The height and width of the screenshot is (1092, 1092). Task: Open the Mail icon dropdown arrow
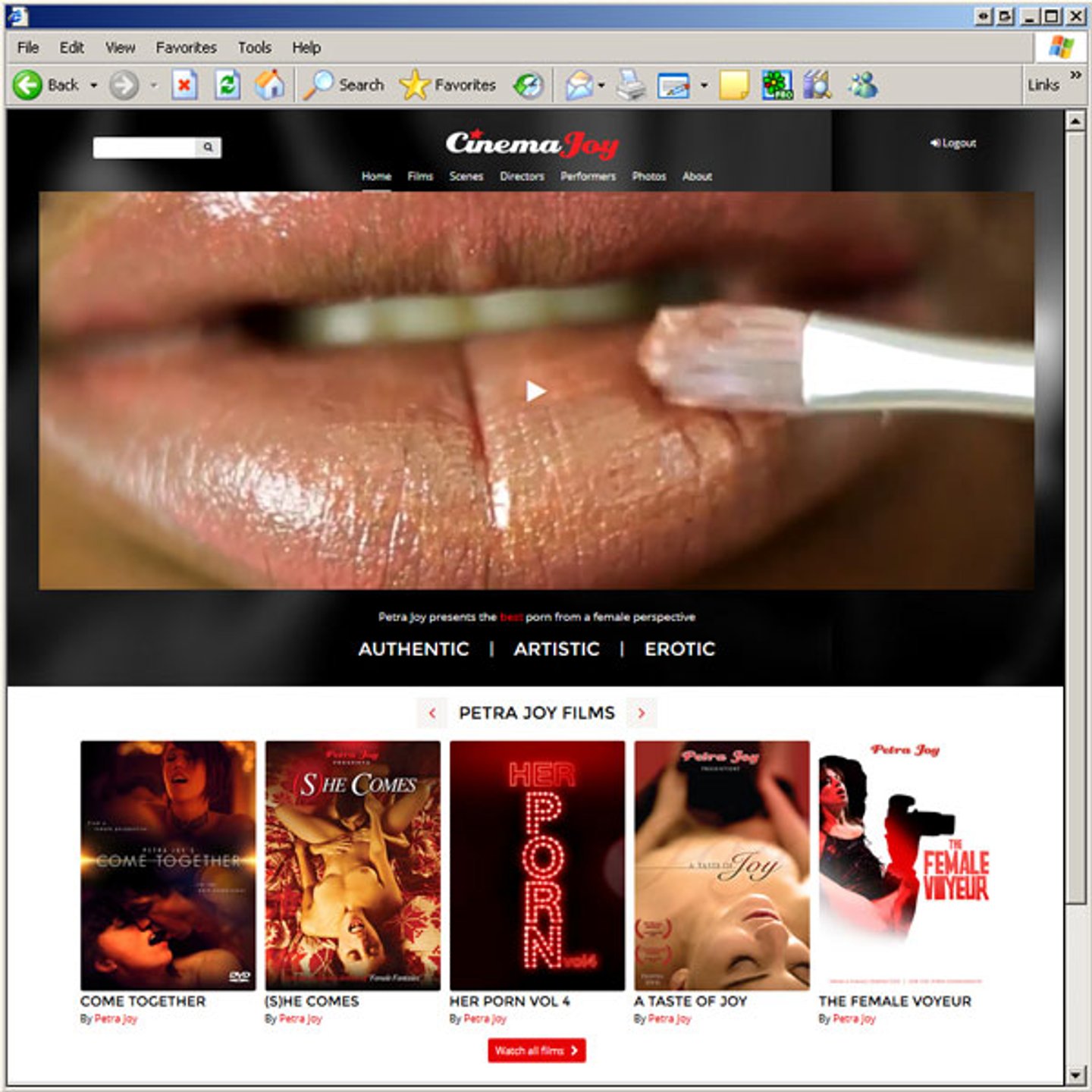(x=601, y=85)
